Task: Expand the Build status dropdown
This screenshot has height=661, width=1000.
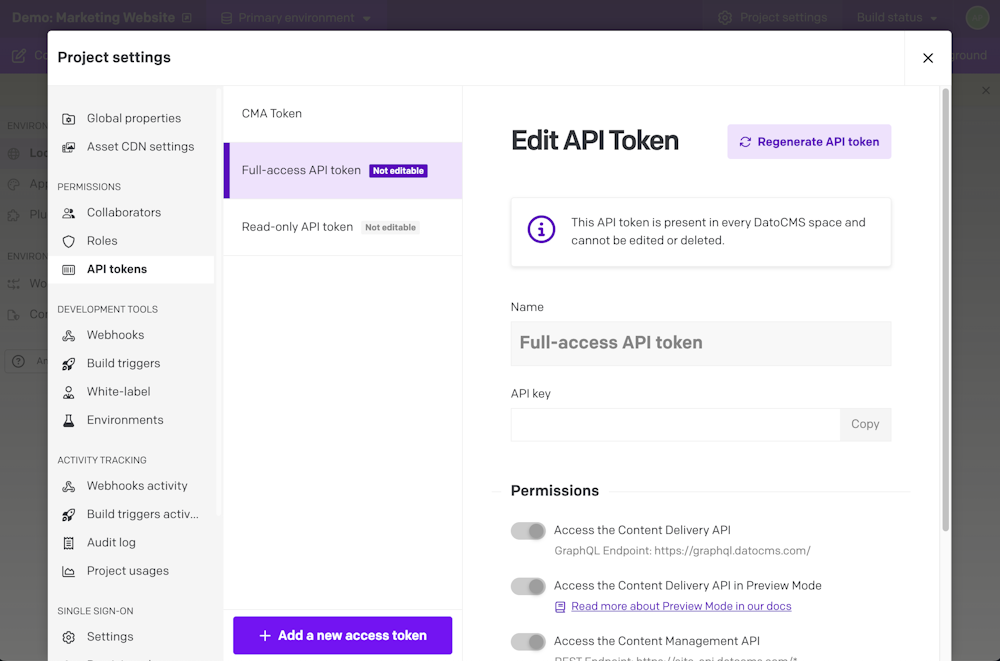Action: click(x=897, y=18)
